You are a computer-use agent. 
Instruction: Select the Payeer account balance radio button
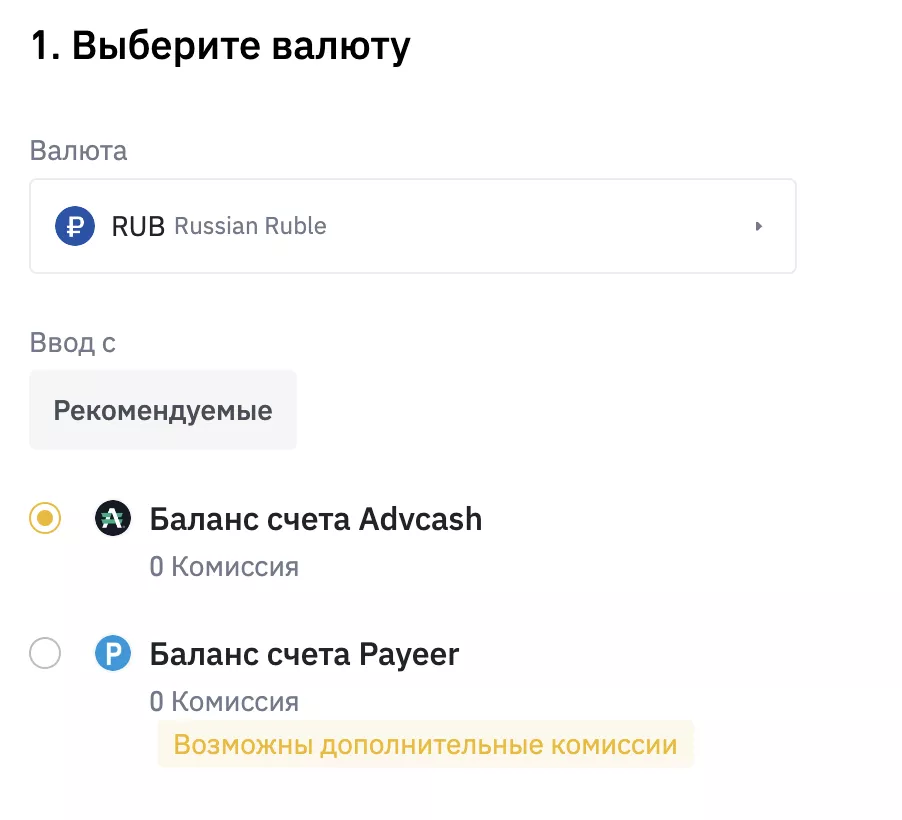(44, 653)
